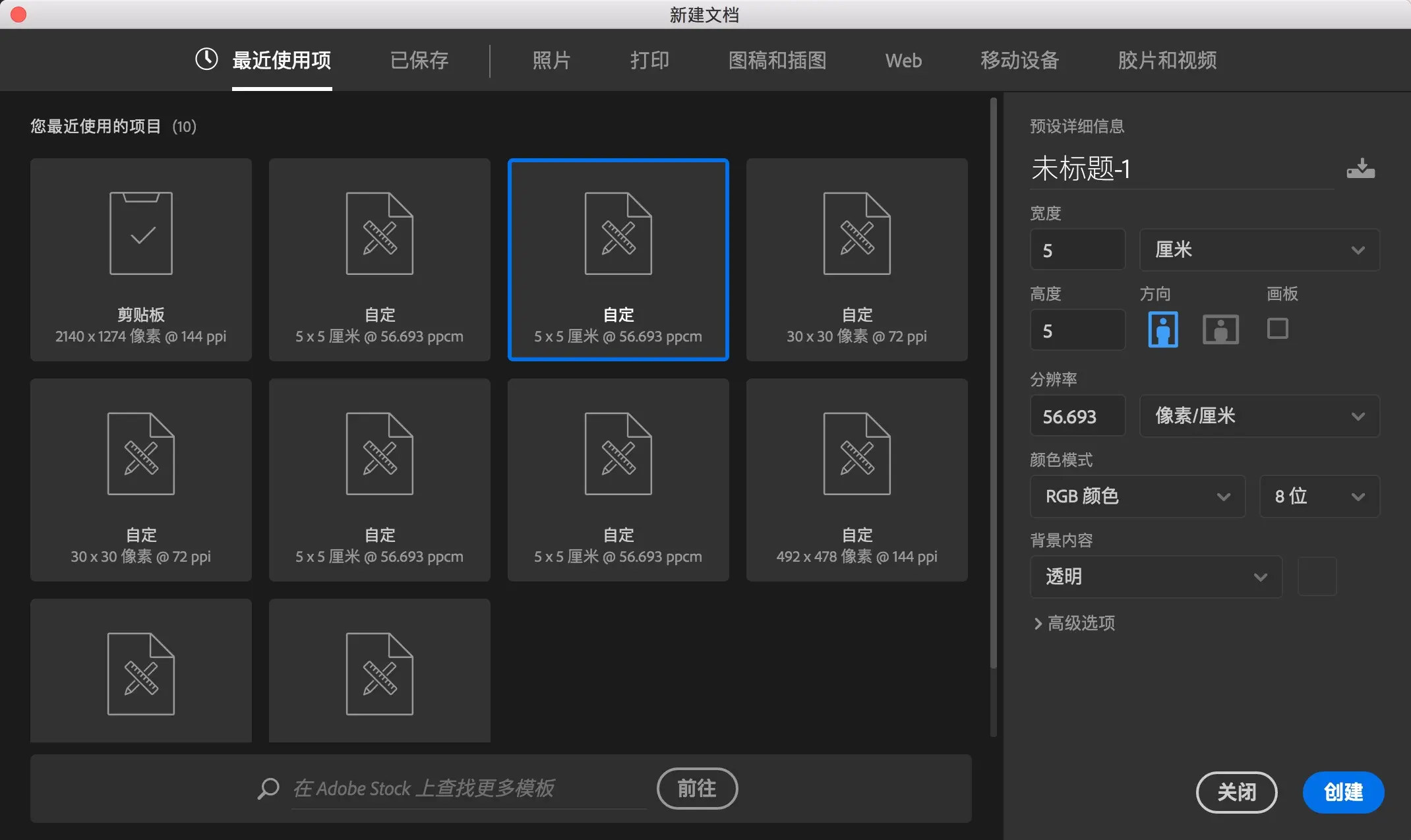This screenshot has width=1411, height=840.
Task: Click the 创建 button
Action: pyautogui.click(x=1342, y=792)
